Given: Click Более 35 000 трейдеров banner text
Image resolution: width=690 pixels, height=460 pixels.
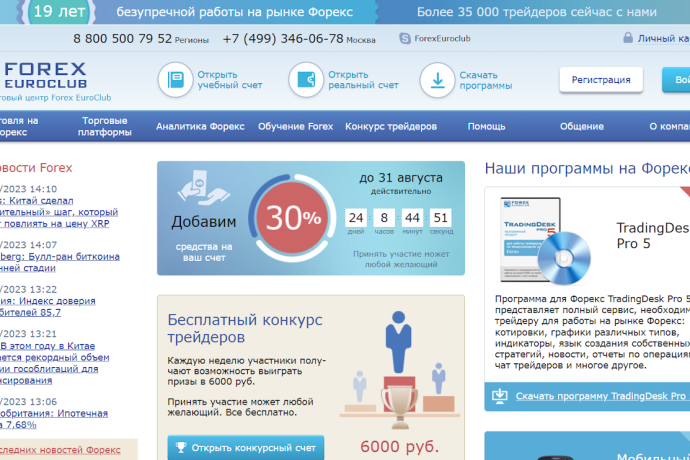Looking at the screenshot, I should tap(537, 12).
